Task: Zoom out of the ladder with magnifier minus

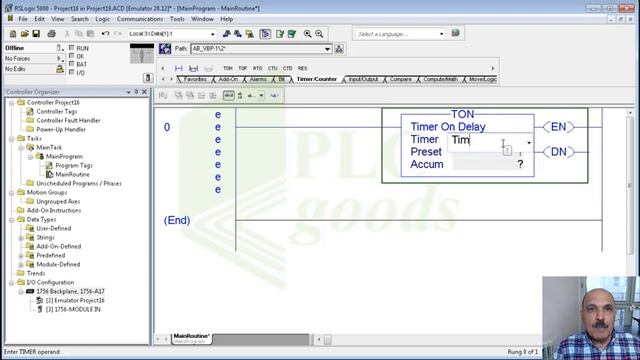Action: pyautogui.click(x=319, y=34)
